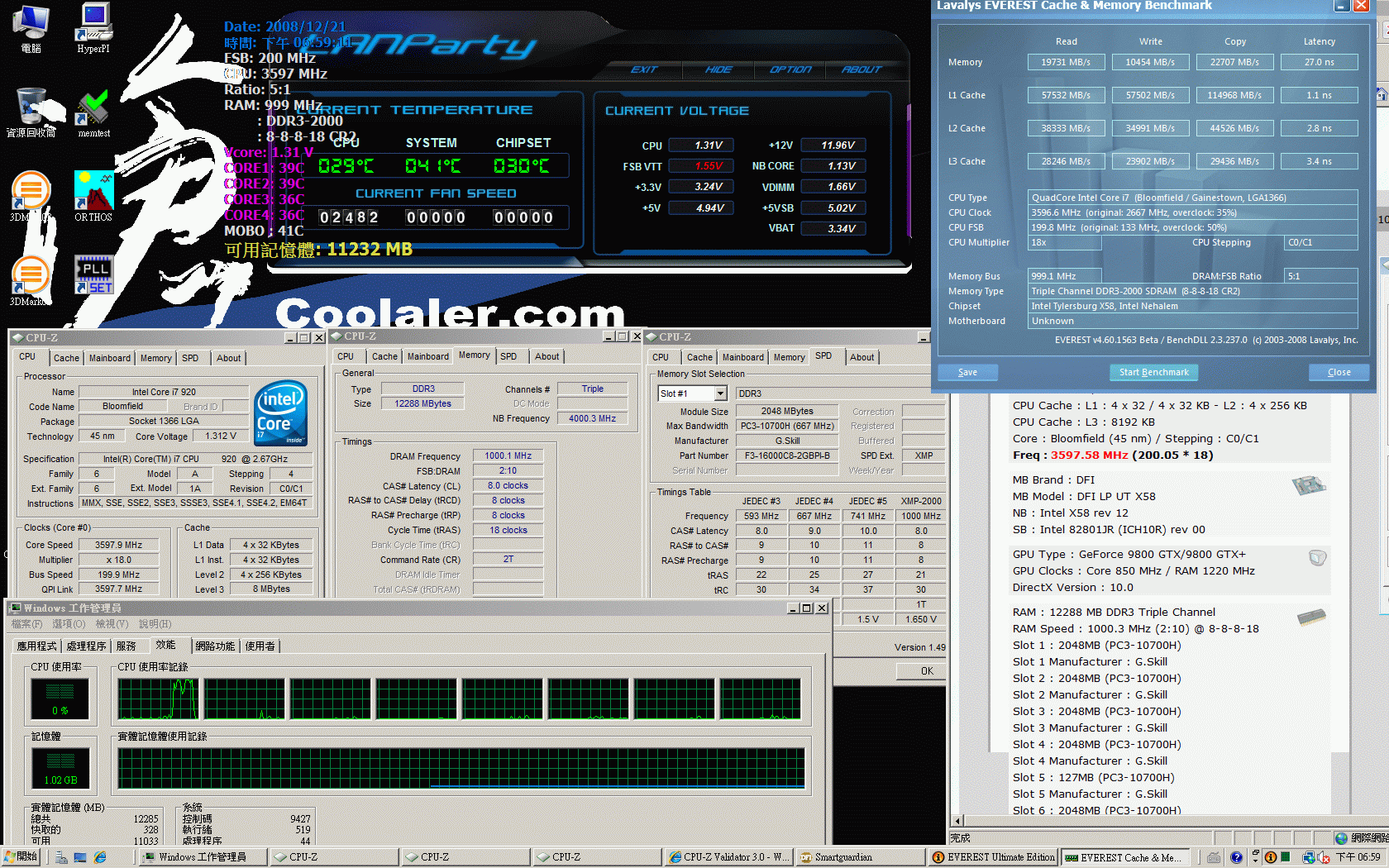Click the Task Manager window title icon
The width and height of the screenshot is (1389, 868).
(x=15, y=608)
